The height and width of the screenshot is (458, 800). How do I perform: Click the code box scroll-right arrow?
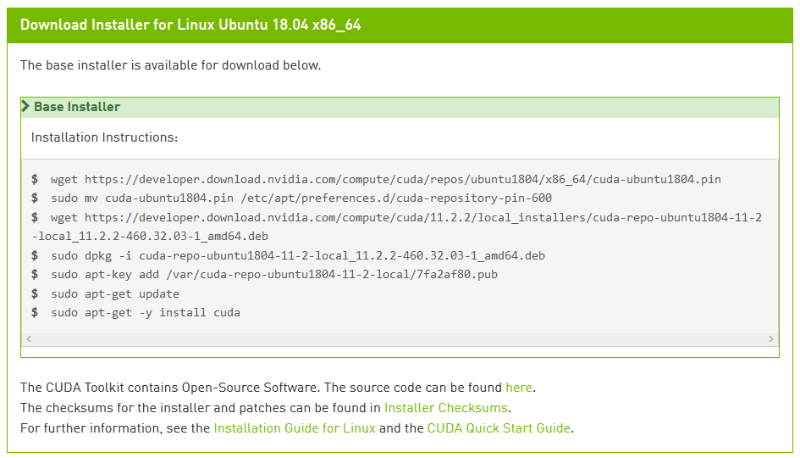(771, 340)
